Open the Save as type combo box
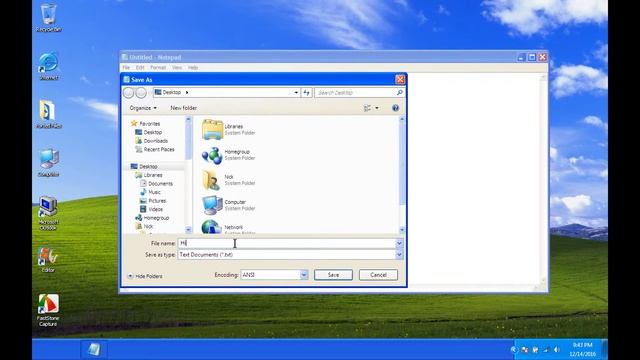 pyautogui.click(x=291, y=255)
